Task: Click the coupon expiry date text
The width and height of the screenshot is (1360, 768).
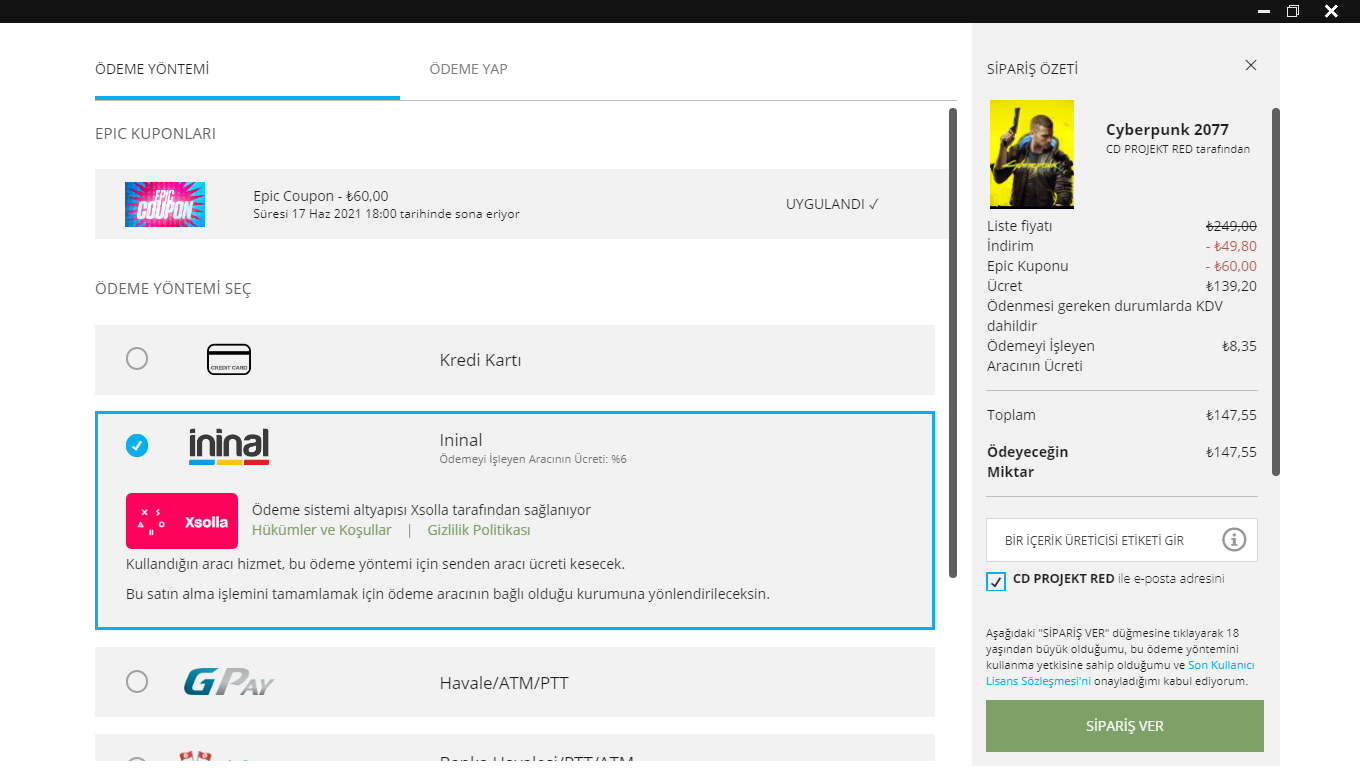Action: coord(387,214)
